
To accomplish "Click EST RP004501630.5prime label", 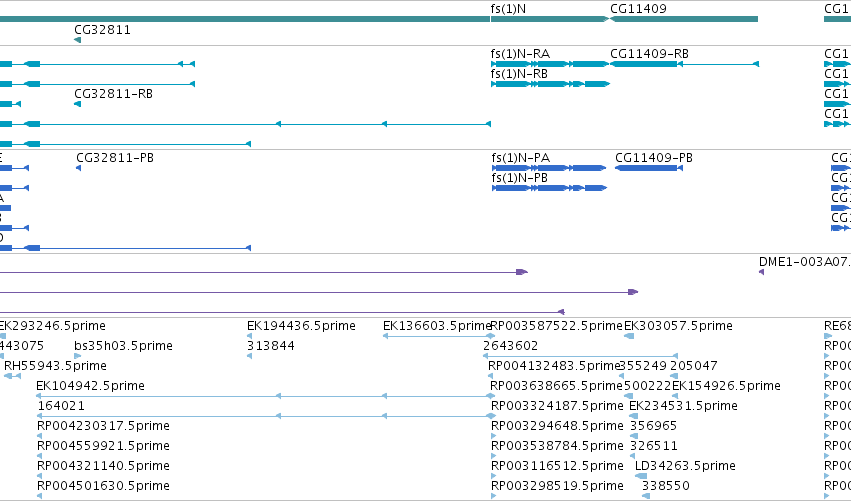I will (103, 486).
